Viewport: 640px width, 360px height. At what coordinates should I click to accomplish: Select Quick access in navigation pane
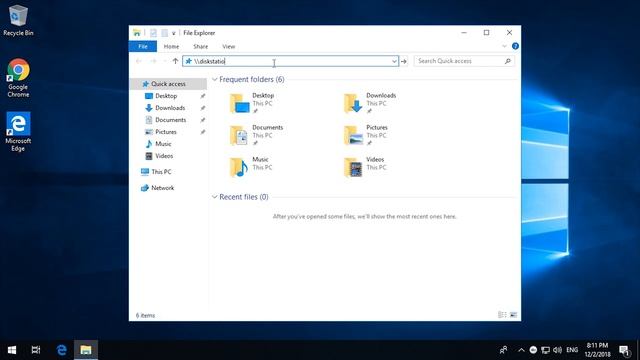pyautogui.click(x=168, y=84)
